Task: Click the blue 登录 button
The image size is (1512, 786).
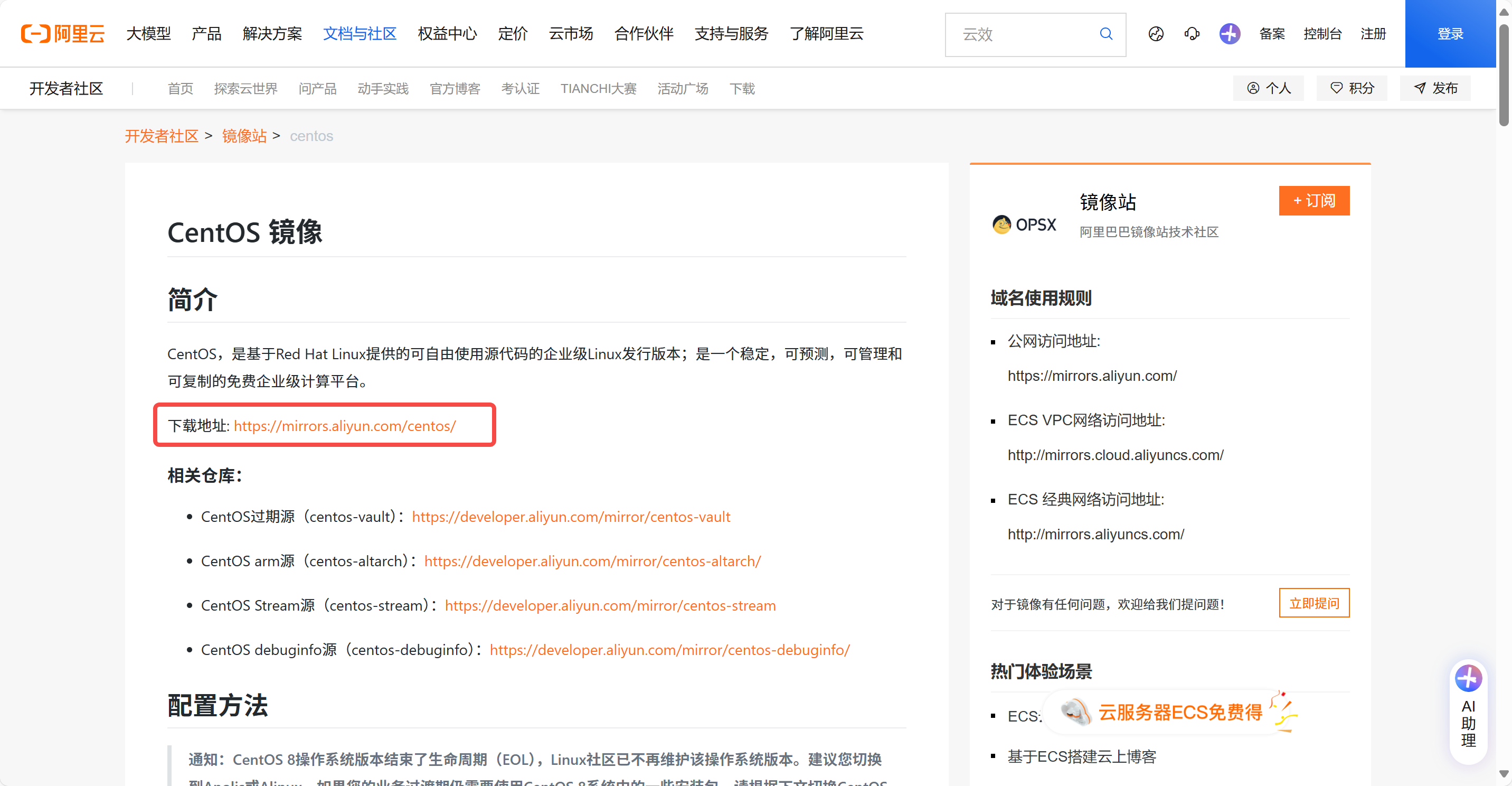Action: click(x=1450, y=33)
